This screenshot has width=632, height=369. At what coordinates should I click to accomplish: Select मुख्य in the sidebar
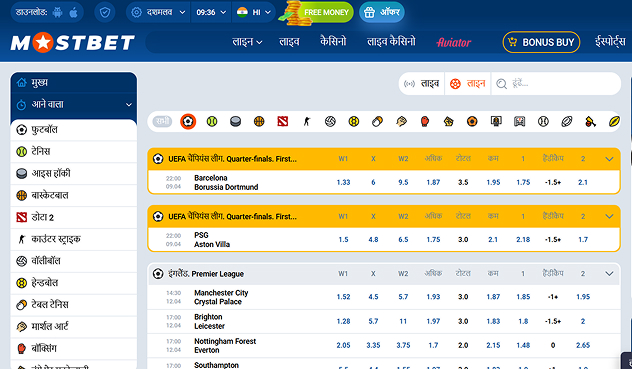[74, 83]
